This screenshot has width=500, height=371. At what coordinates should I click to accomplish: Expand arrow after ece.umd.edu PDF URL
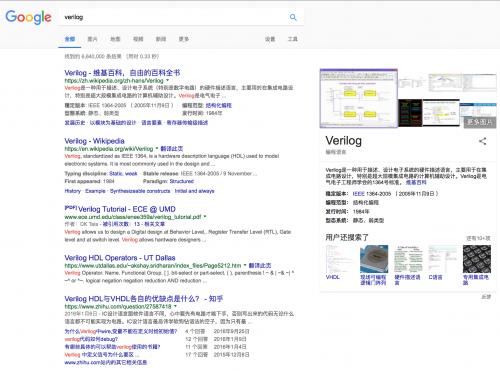[205, 217]
